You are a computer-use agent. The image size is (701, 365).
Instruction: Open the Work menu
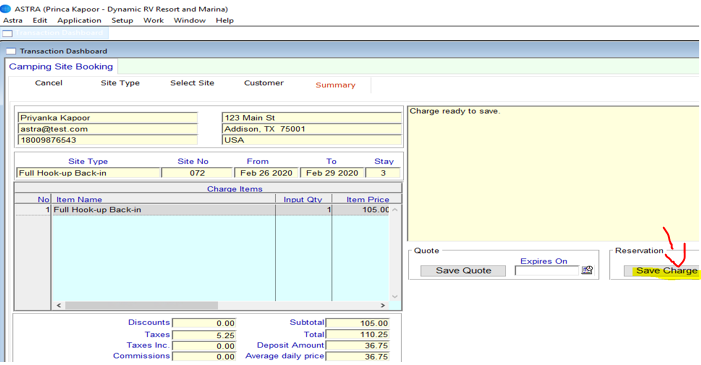tap(153, 21)
